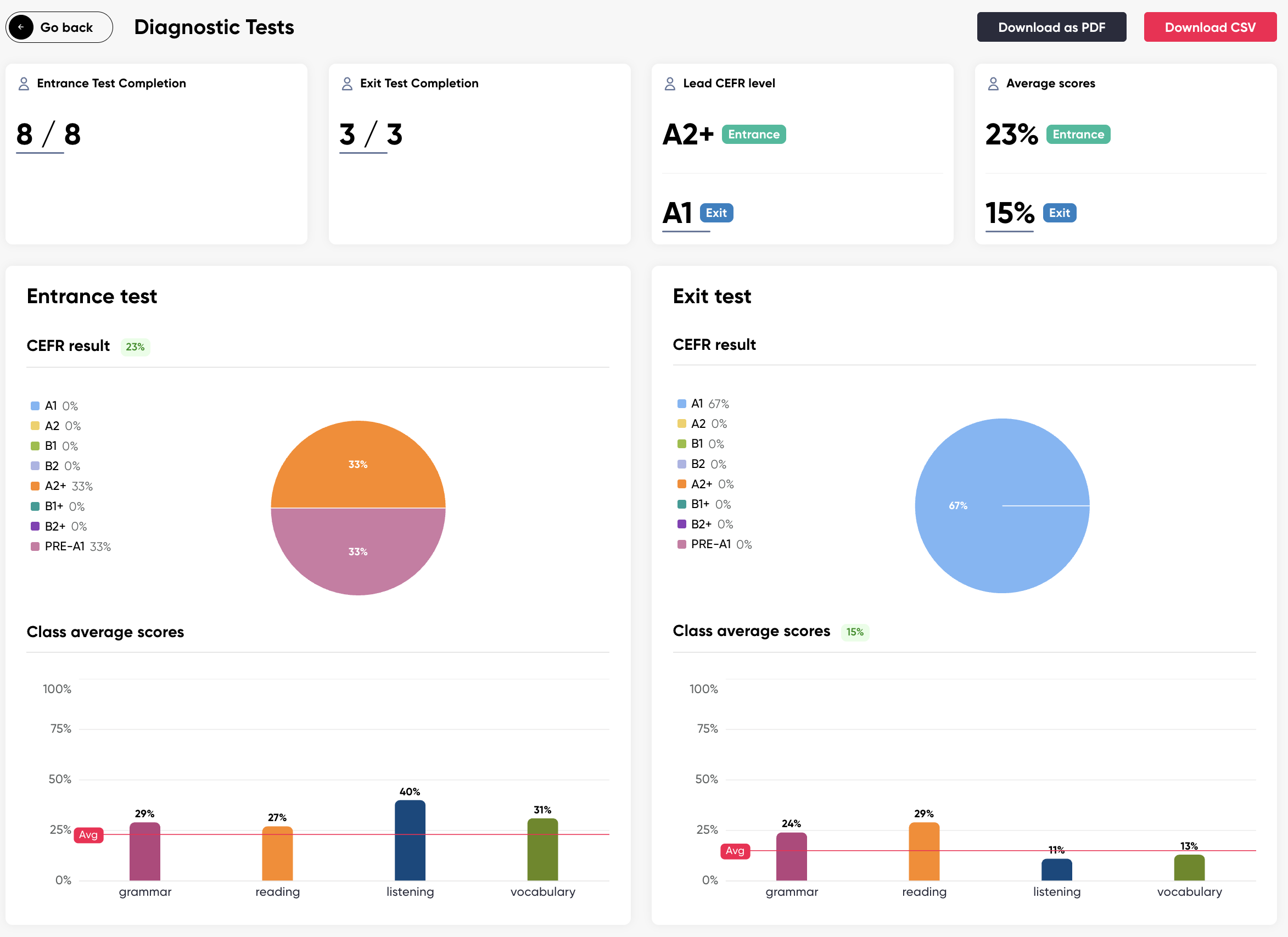Click the Average scores person icon
The width and height of the screenshot is (1288, 937).
993,83
